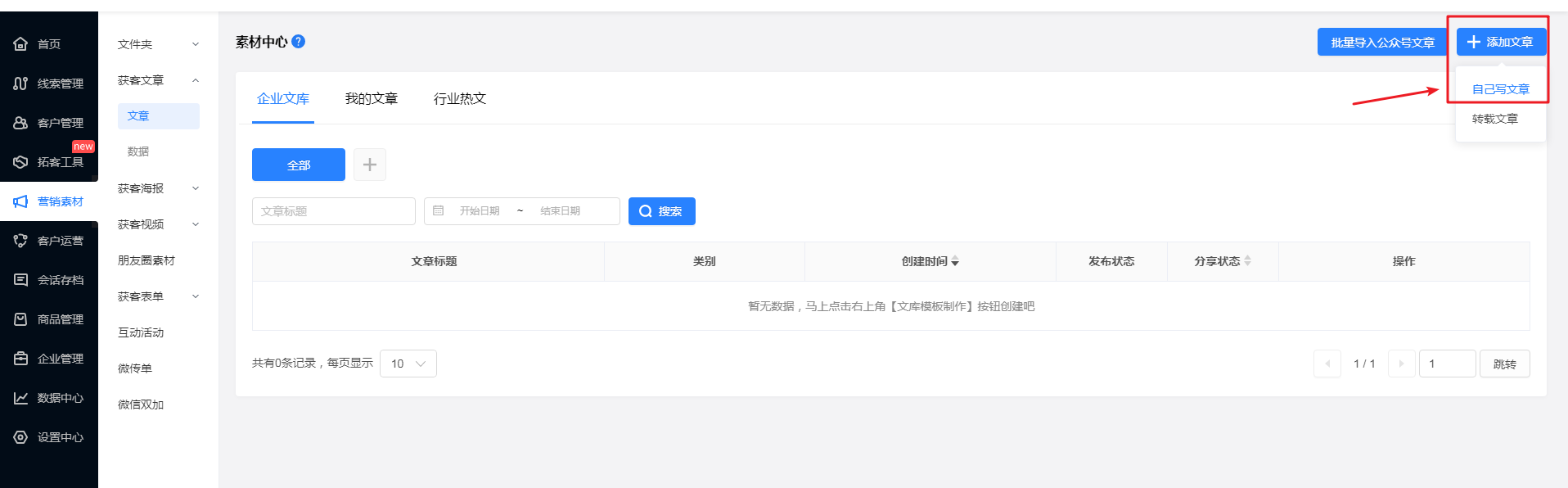Expand the 文件夹 menu chevron
This screenshot has height=488, width=1568.
click(x=196, y=44)
